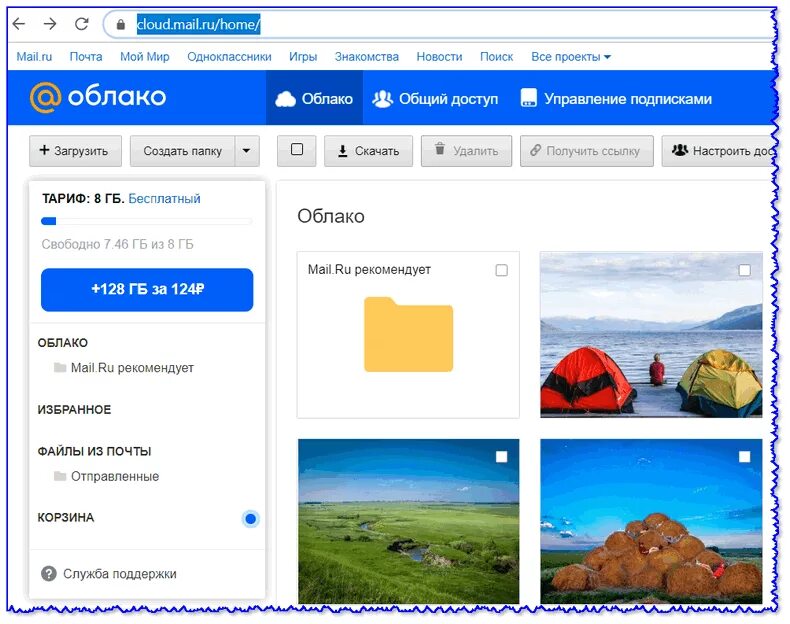Open Одноклассники link in top bar
The width and height of the screenshot is (790, 624).
click(x=229, y=57)
